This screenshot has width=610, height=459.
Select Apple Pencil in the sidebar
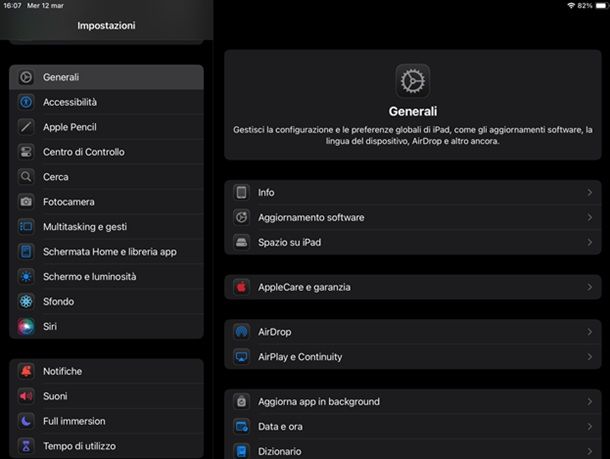[x=70, y=127]
